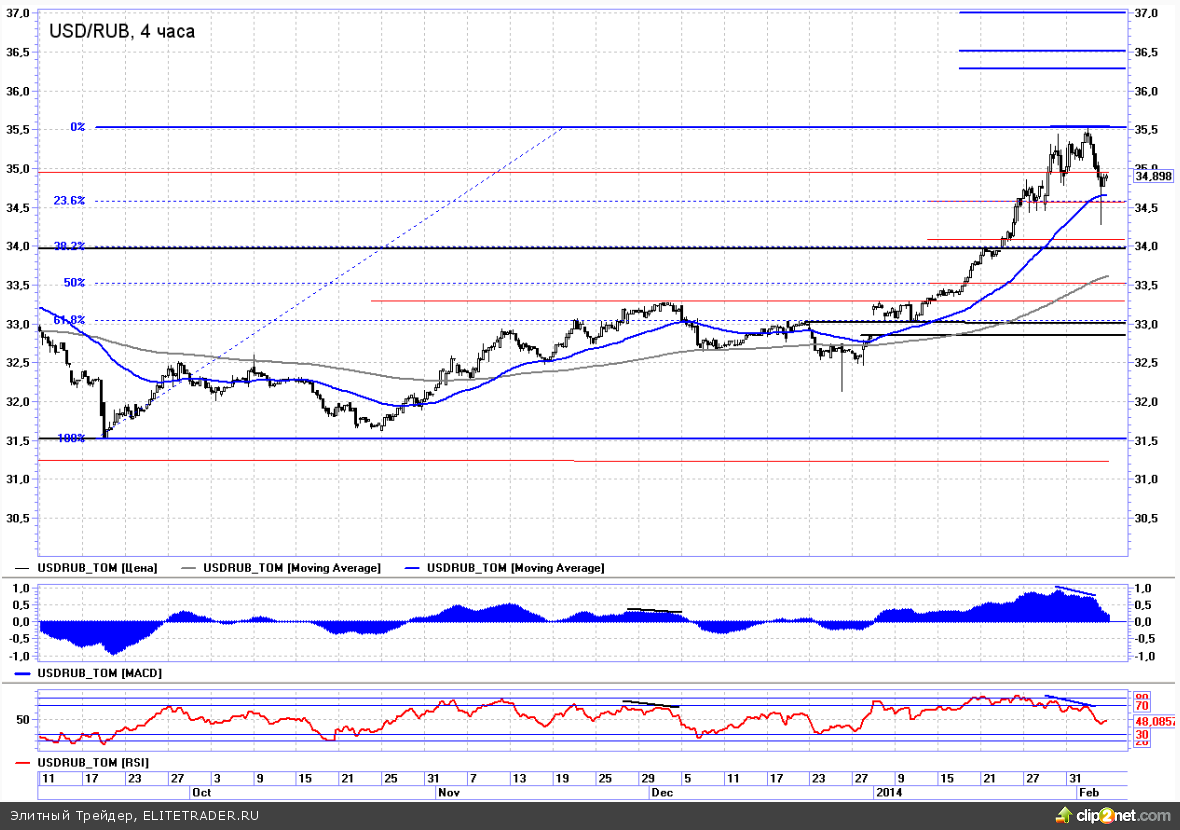
Task: Select the 50% Fibonacci level label
Action: coord(74,283)
